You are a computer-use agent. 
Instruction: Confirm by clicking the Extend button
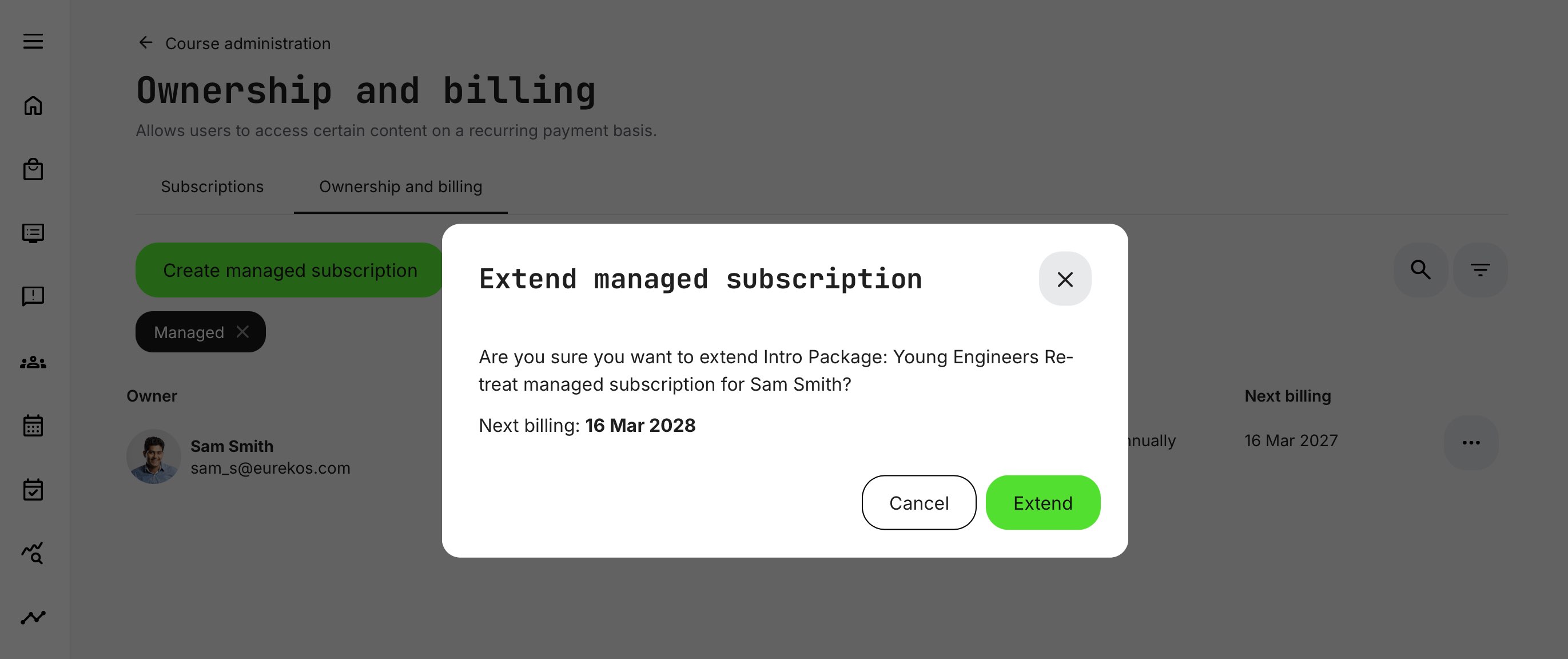coord(1042,502)
